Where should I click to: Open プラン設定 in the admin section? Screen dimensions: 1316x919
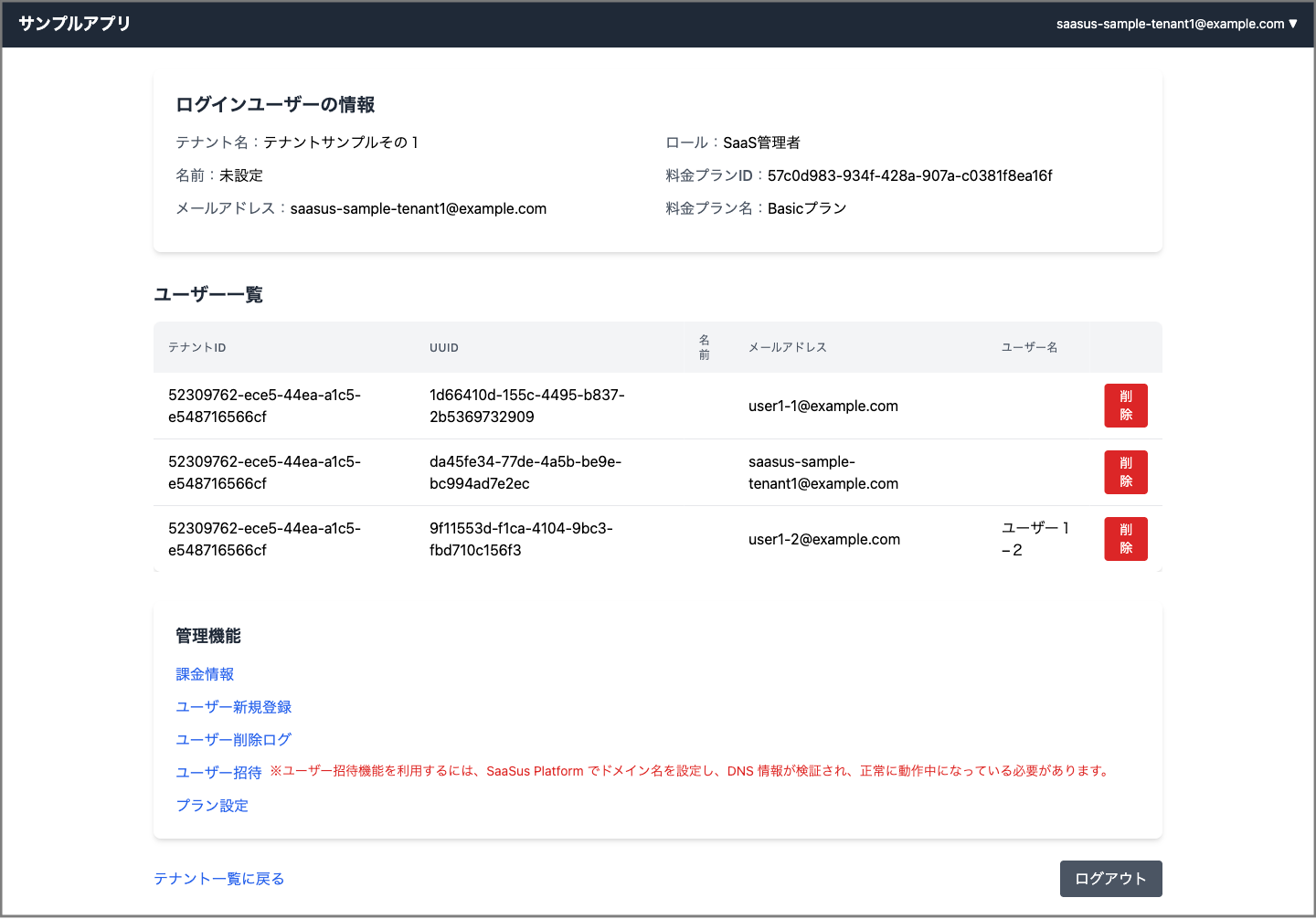point(212,806)
